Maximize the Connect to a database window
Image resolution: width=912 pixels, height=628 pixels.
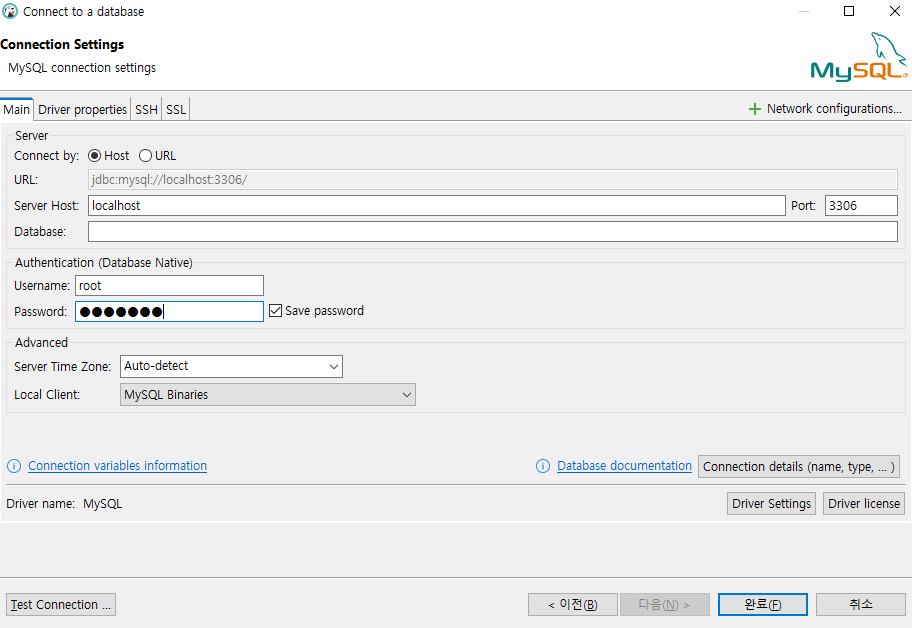pyautogui.click(x=849, y=11)
